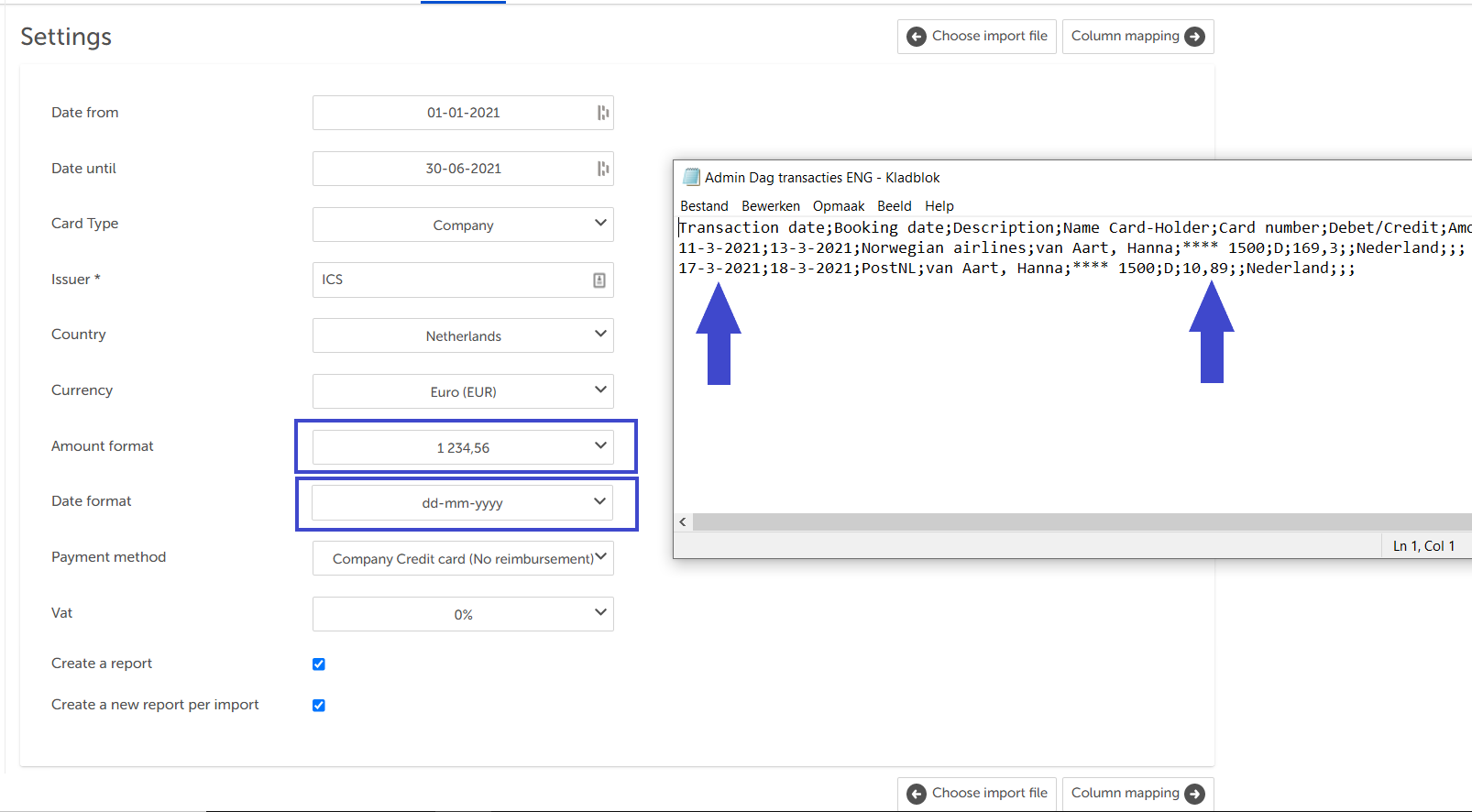1472x812 pixels.
Task: Click the Notepad scroll left arrow
Action: pyautogui.click(x=683, y=521)
